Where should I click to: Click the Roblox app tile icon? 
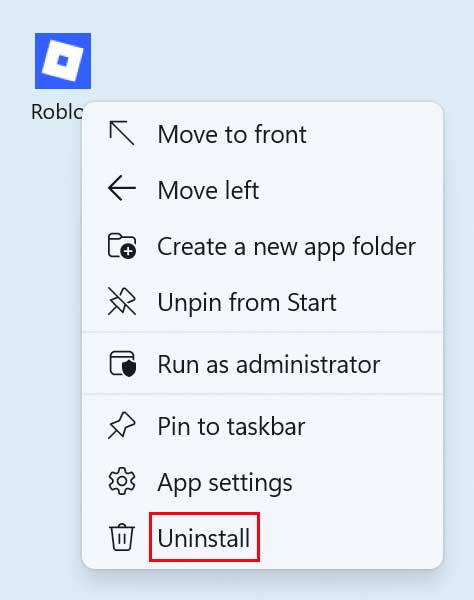[63, 61]
